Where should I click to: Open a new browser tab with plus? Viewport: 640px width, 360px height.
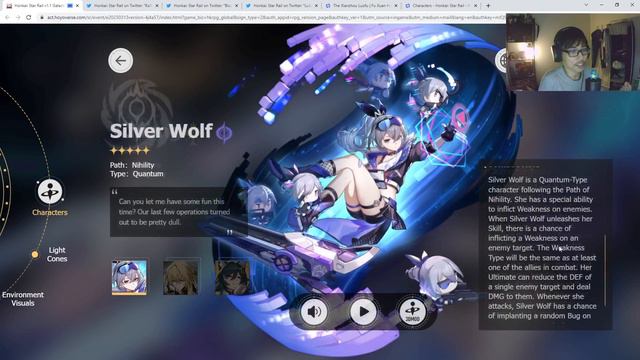pos(488,6)
